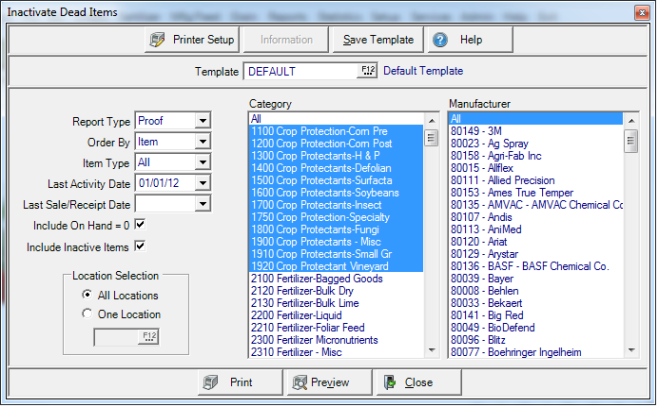The image size is (658, 407).
Task: Open the Report Type dropdown
Action: [x=203, y=121]
